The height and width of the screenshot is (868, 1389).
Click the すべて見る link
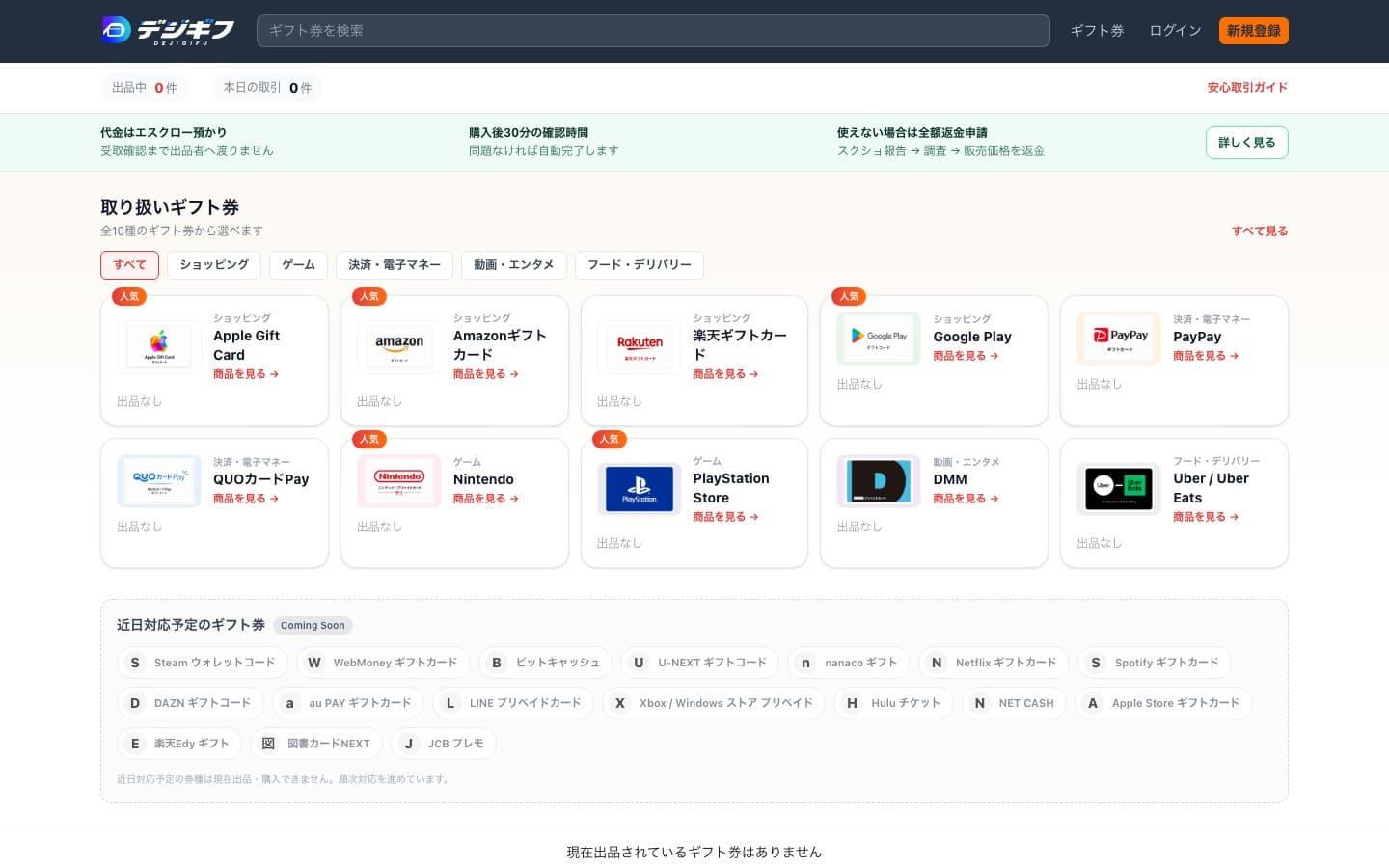tap(1260, 231)
